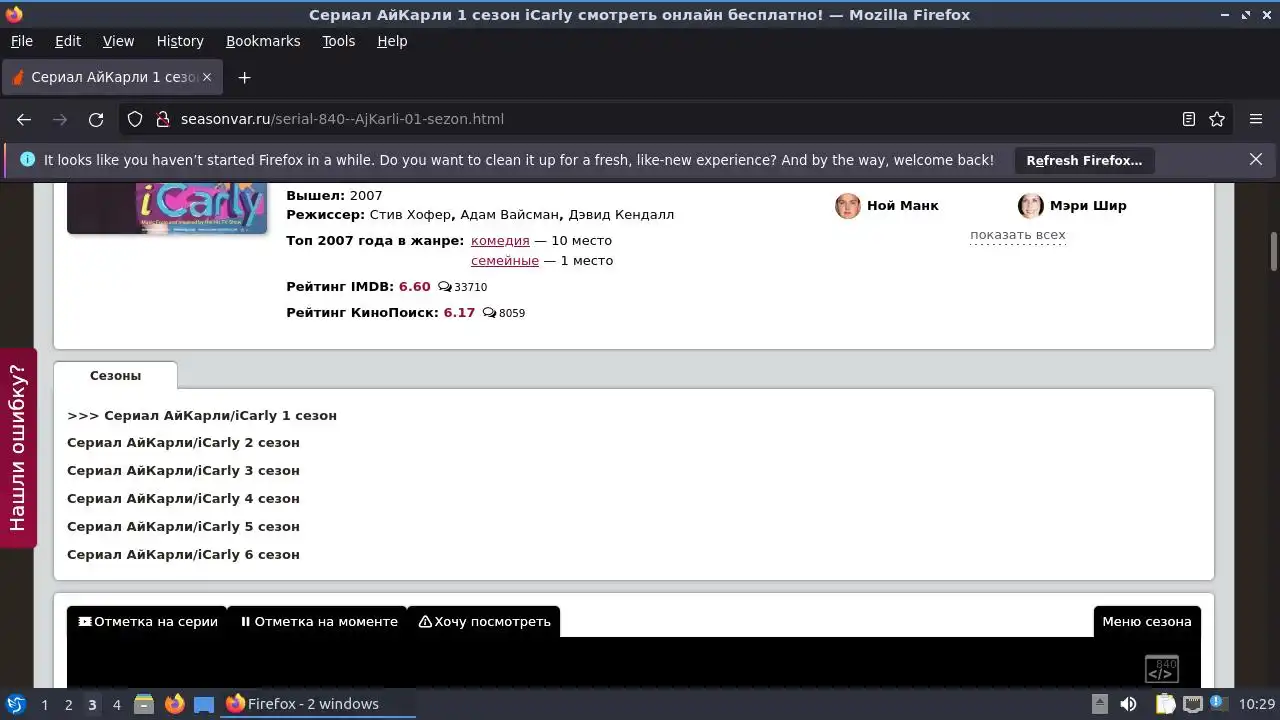The image size is (1280, 720).
Task: Open the View menu
Action: pyautogui.click(x=118, y=41)
